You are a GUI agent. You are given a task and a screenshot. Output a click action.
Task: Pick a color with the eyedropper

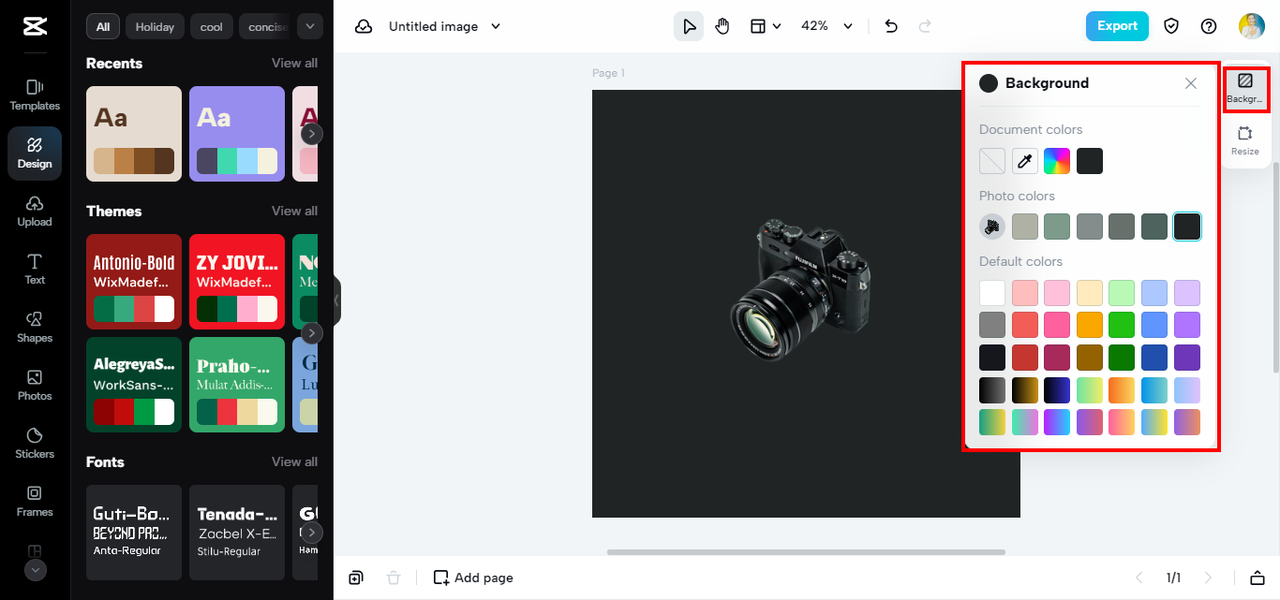pyautogui.click(x=1025, y=161)
